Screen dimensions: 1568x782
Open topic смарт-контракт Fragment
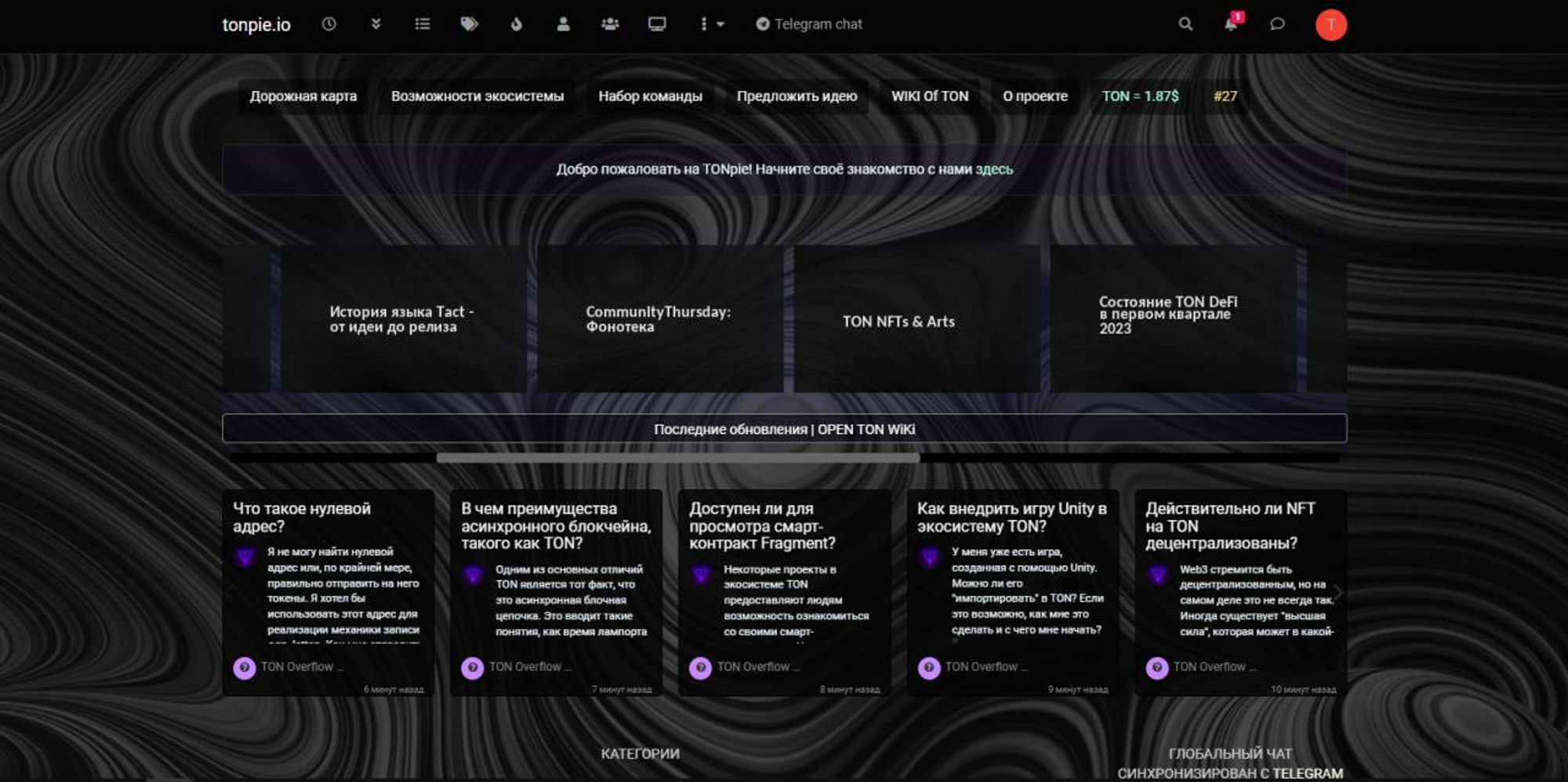point(762,526)
